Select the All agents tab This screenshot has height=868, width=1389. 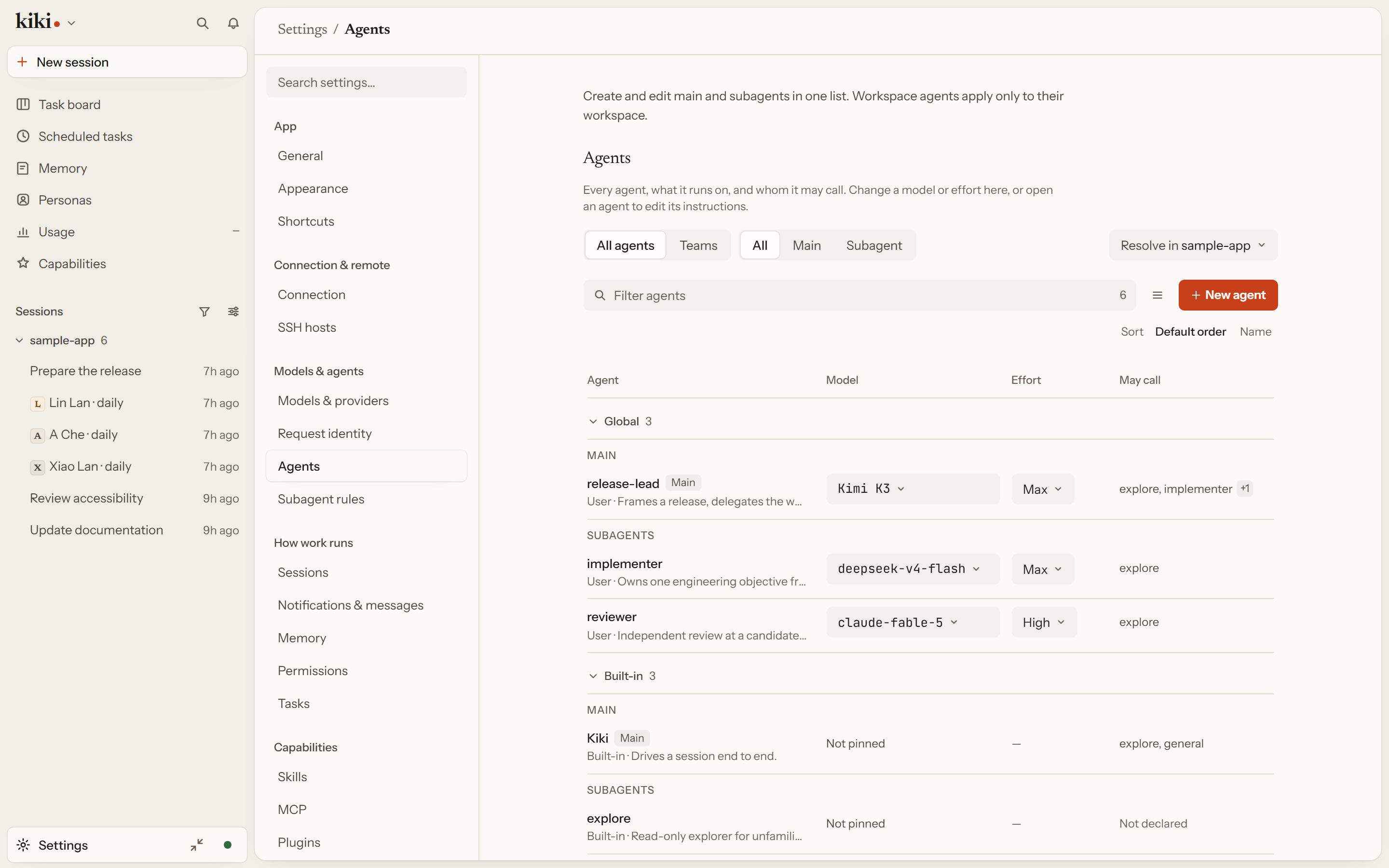pyautogui.click(x=625, y=245)
